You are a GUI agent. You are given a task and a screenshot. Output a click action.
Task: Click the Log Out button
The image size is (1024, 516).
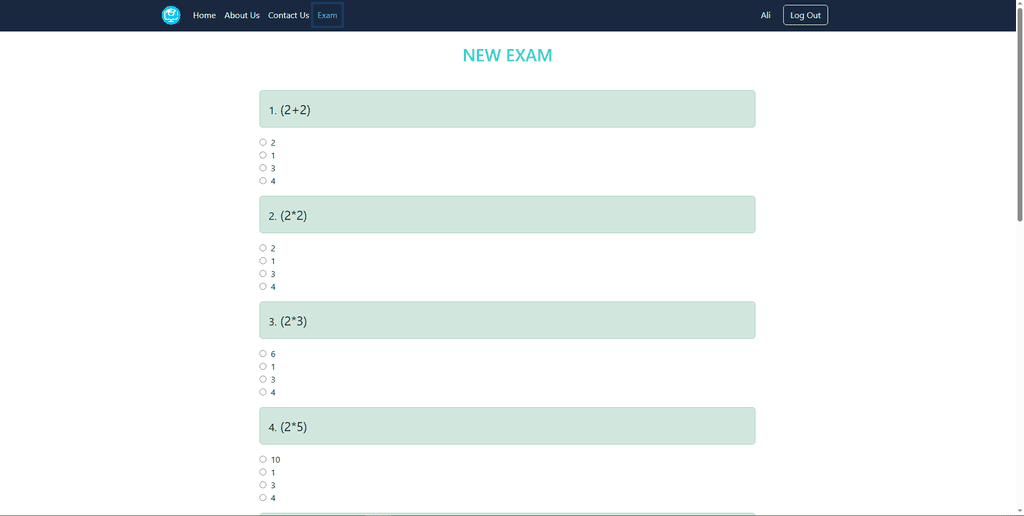pyautogui.click(x=805, y=15)
